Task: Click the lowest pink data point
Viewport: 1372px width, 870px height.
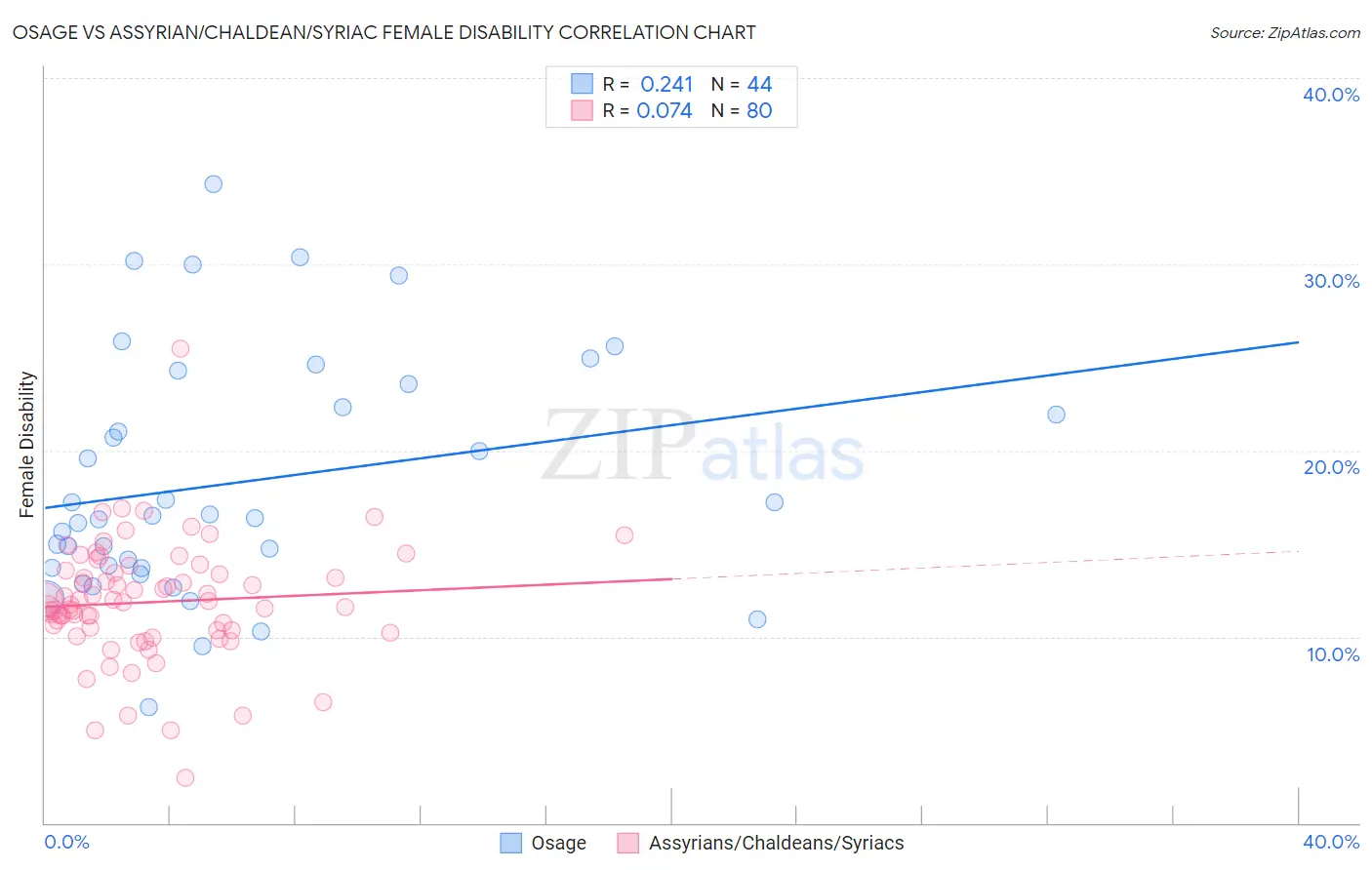Action: coord(184,777)
